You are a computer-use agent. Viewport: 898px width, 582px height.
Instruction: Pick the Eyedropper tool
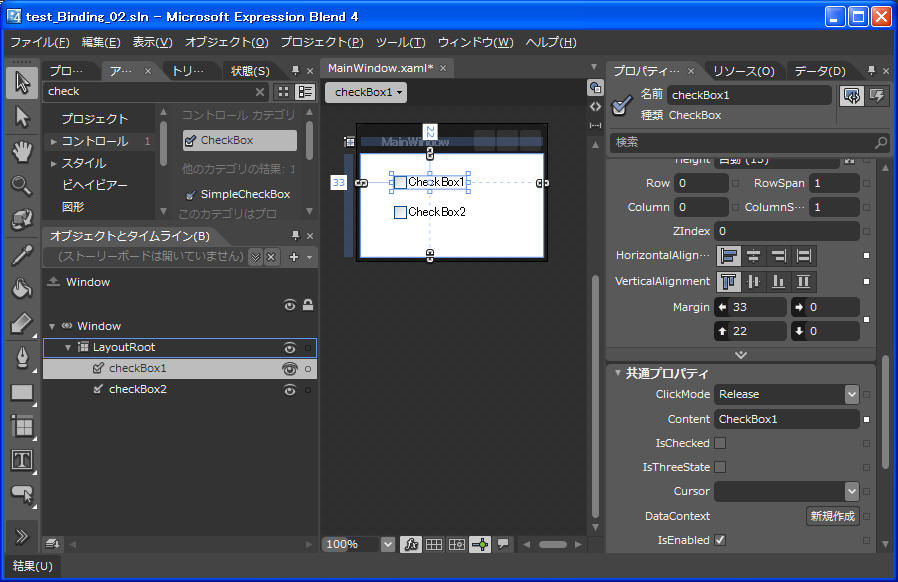[x=21, y=255]
